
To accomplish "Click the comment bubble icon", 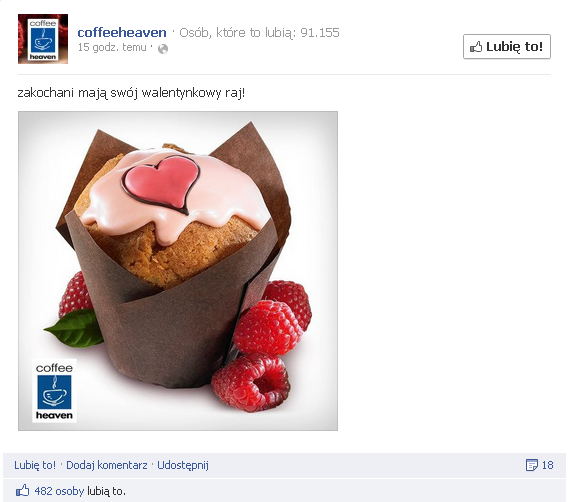I will tap(531, 465).
